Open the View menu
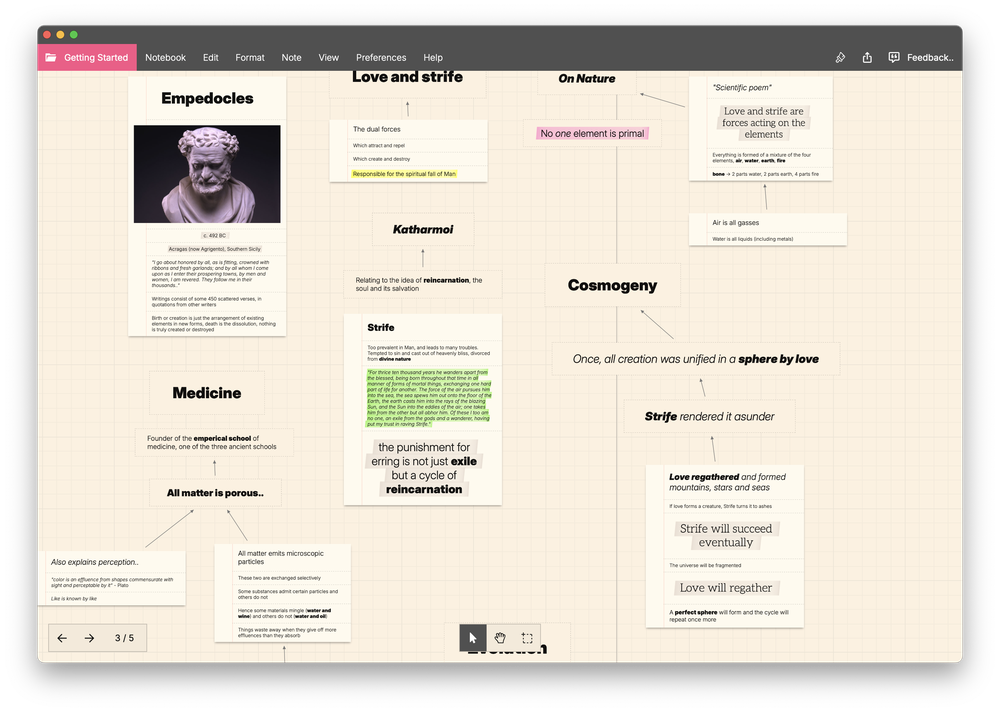 point(328,57)
